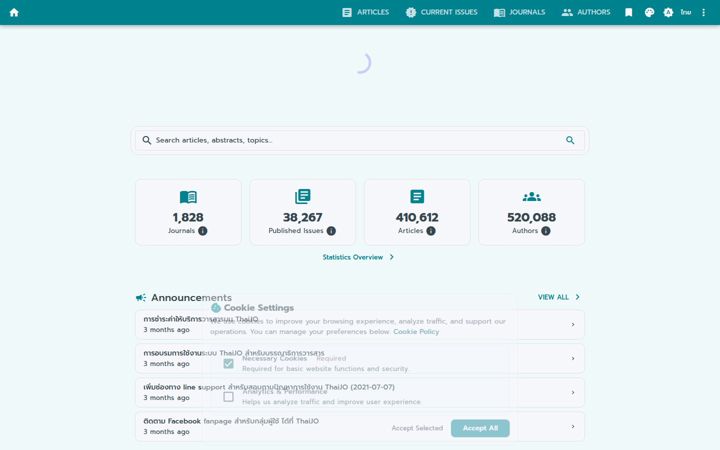Click the 38,267 published issues number
The image size is (720, 450).
[x=303, y=217]
